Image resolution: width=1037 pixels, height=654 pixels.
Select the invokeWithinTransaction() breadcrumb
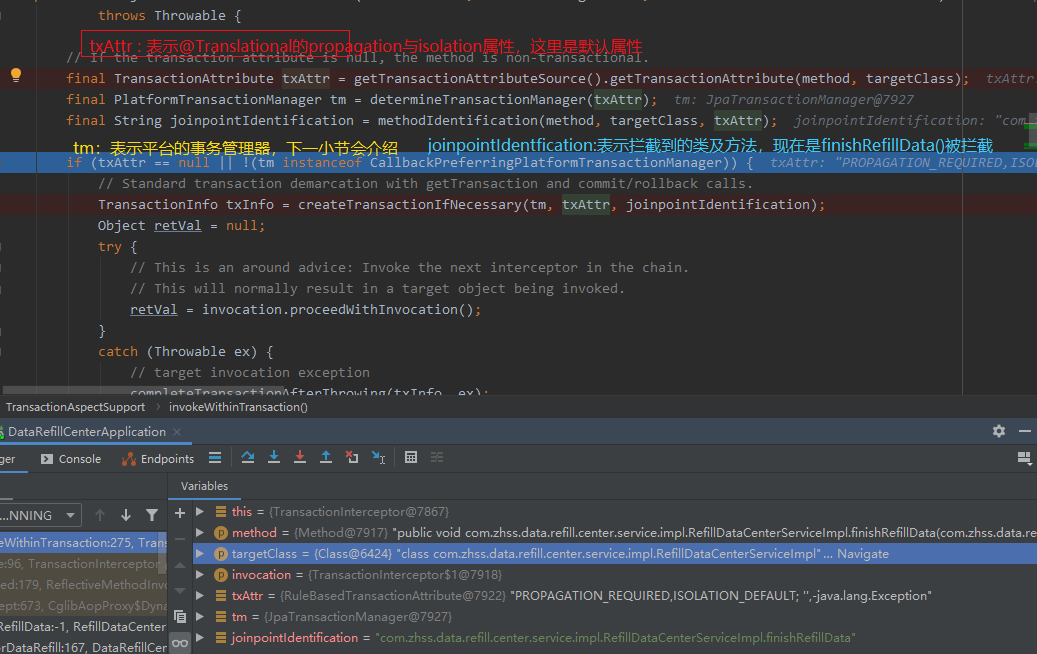point(238,407)
